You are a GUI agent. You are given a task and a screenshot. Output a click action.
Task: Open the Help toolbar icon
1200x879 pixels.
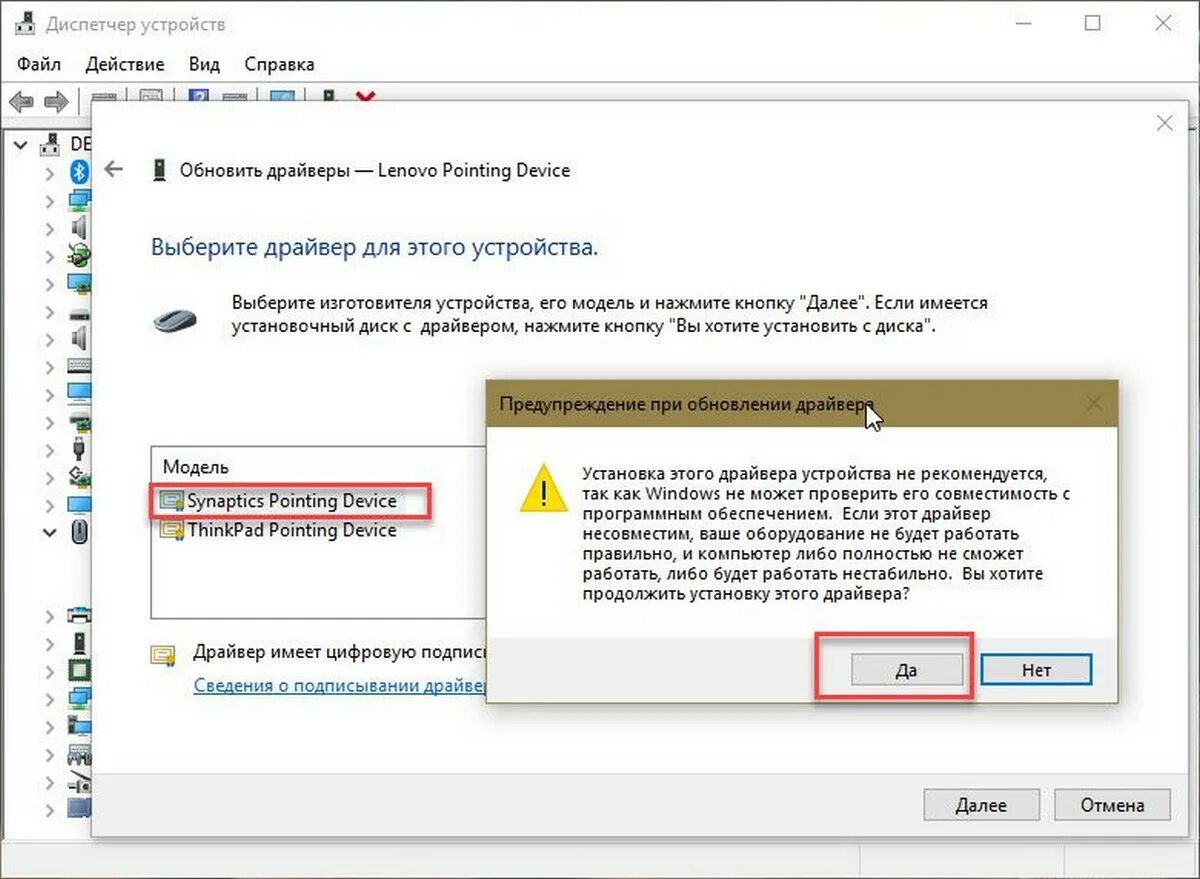[200, 97]
